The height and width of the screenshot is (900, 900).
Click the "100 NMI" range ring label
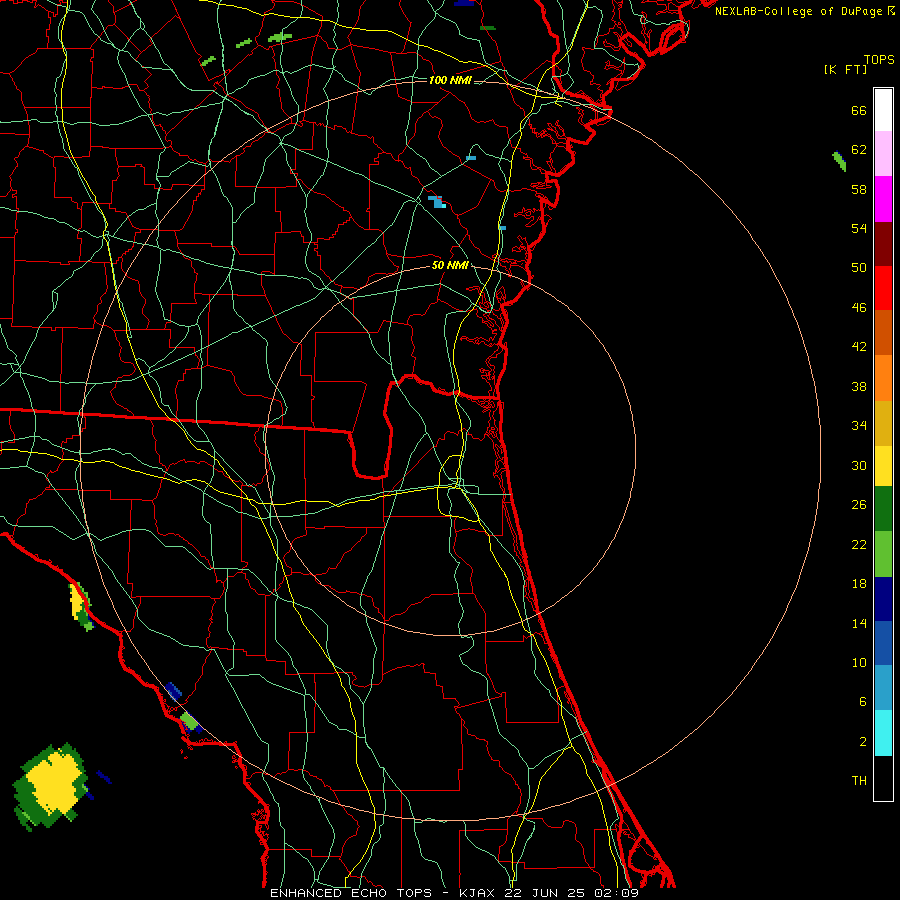(450, 80)
